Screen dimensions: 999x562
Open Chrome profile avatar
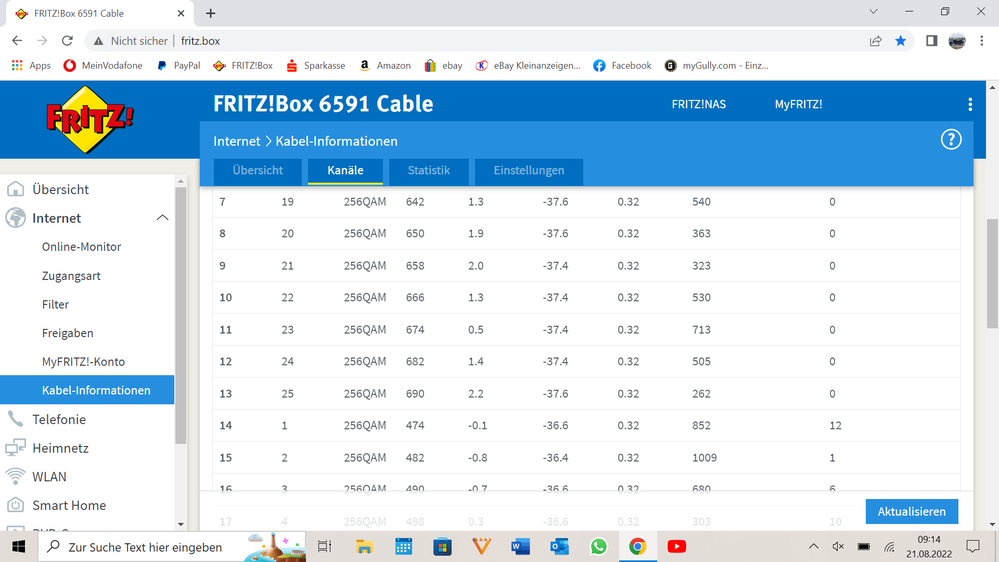(x=957, y=41)
